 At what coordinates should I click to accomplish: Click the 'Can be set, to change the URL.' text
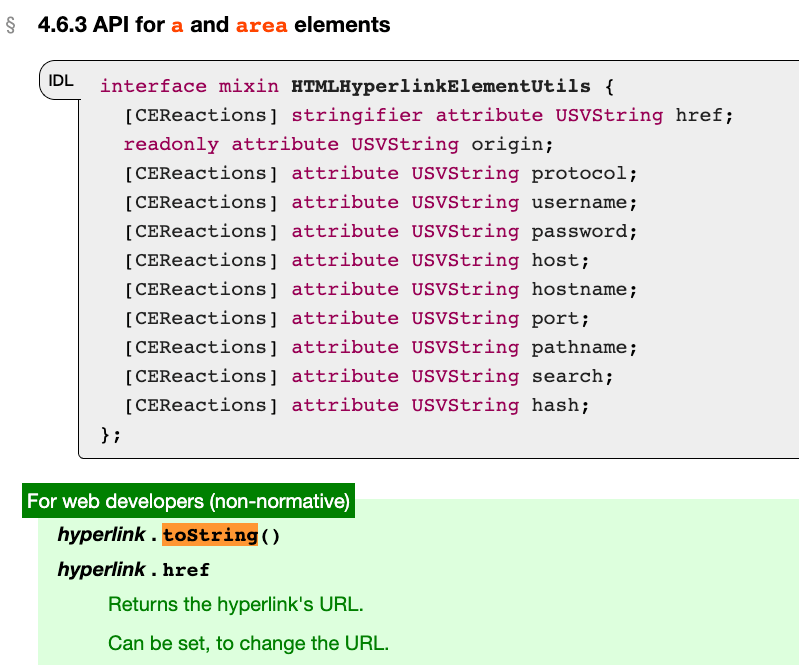[249, 643]
